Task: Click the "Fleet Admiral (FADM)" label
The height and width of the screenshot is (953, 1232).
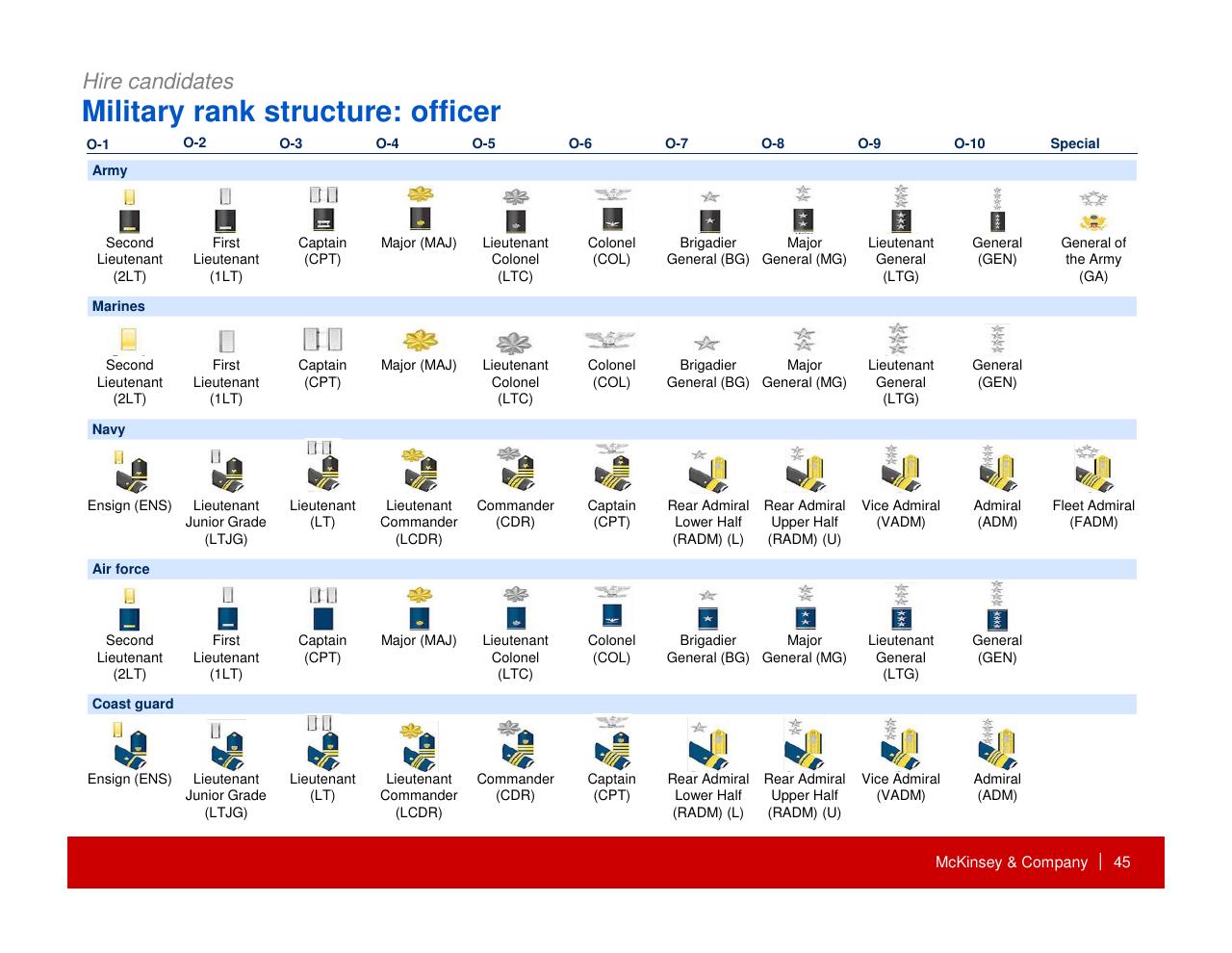Action: tap(1093, 514)
